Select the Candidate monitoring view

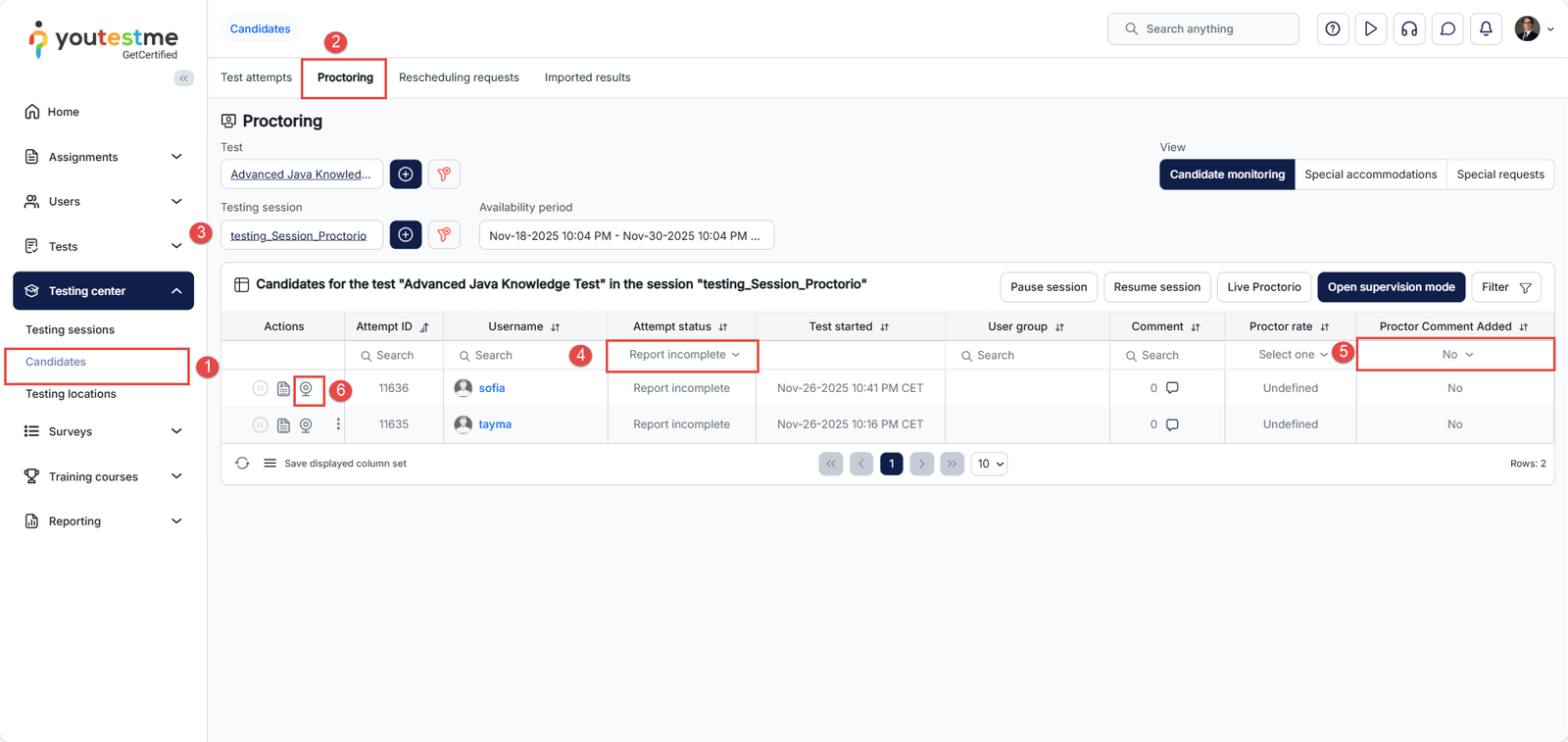(x=1226, y=174)
